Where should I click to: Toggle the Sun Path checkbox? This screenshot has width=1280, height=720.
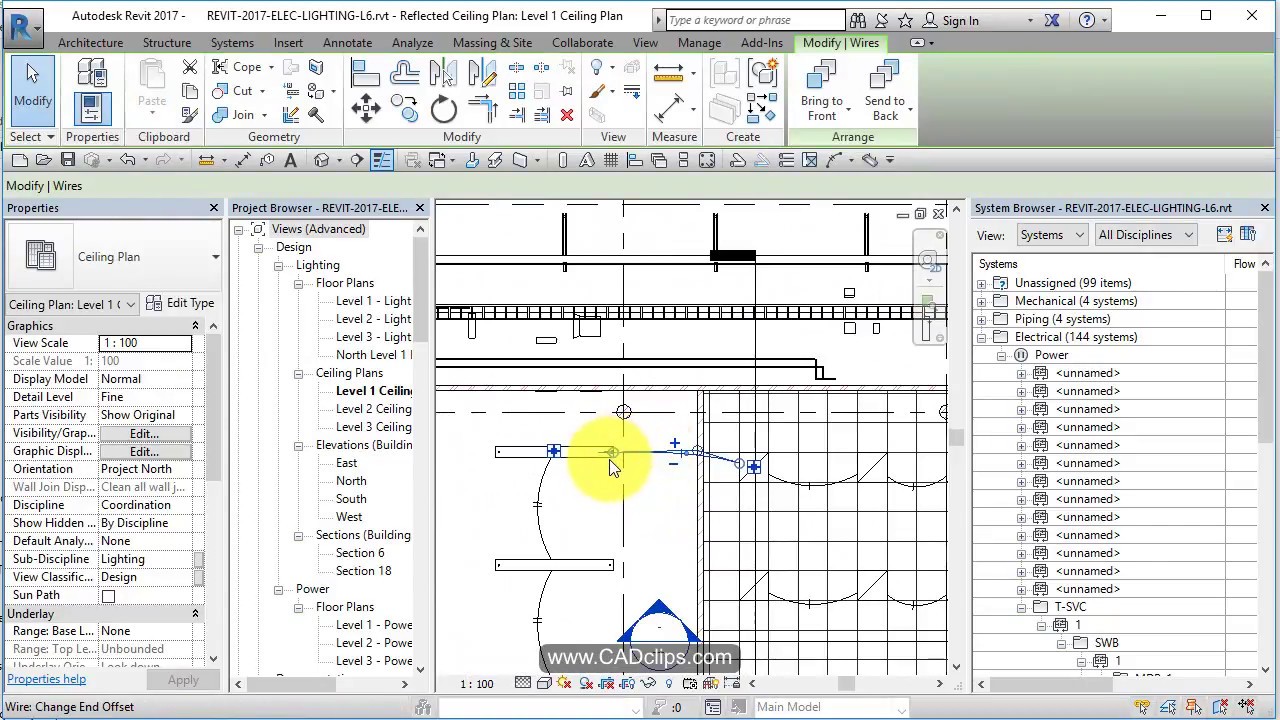(x=108, y=595)
